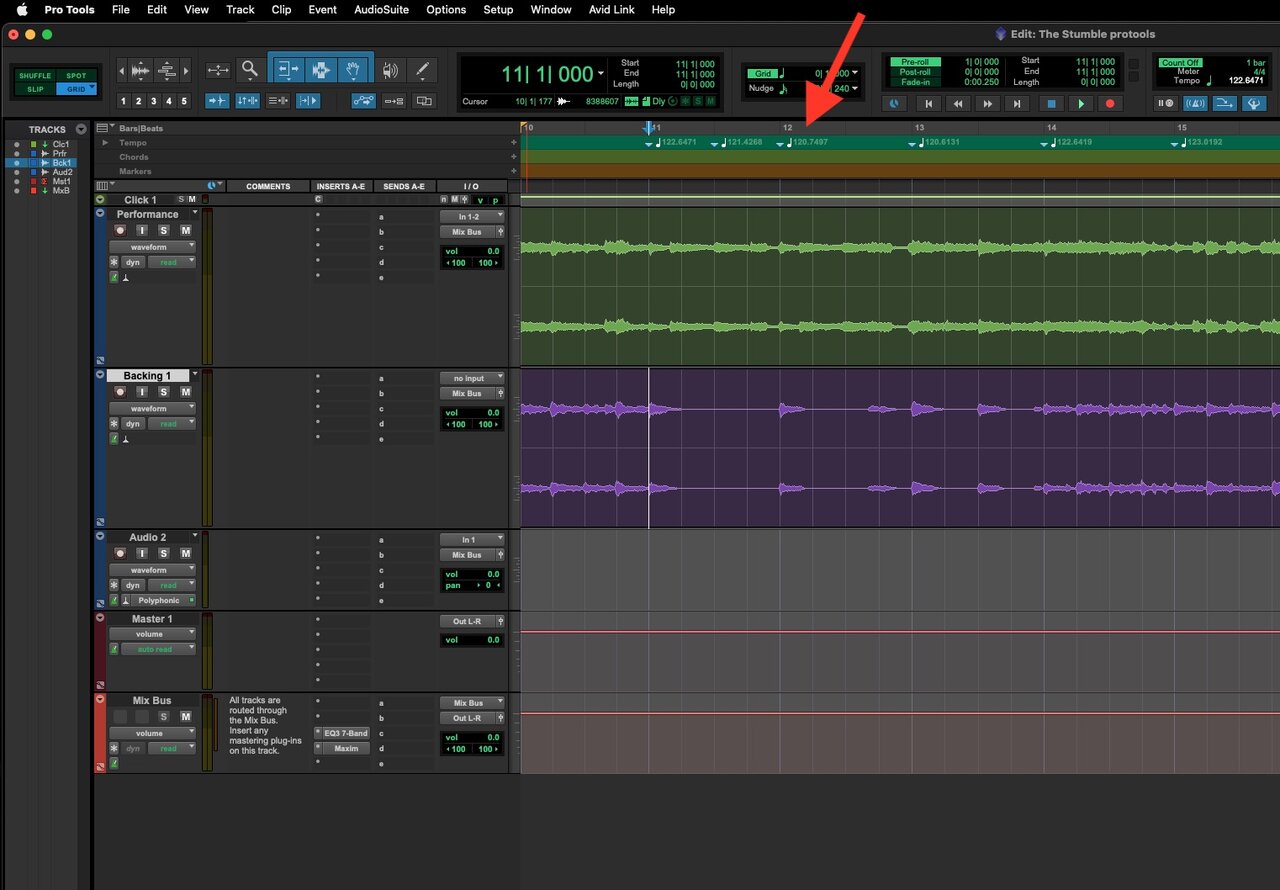Record-enable the Audio 2 track
The height and width of the screenshot is (890, 1280).
point(120,554)
